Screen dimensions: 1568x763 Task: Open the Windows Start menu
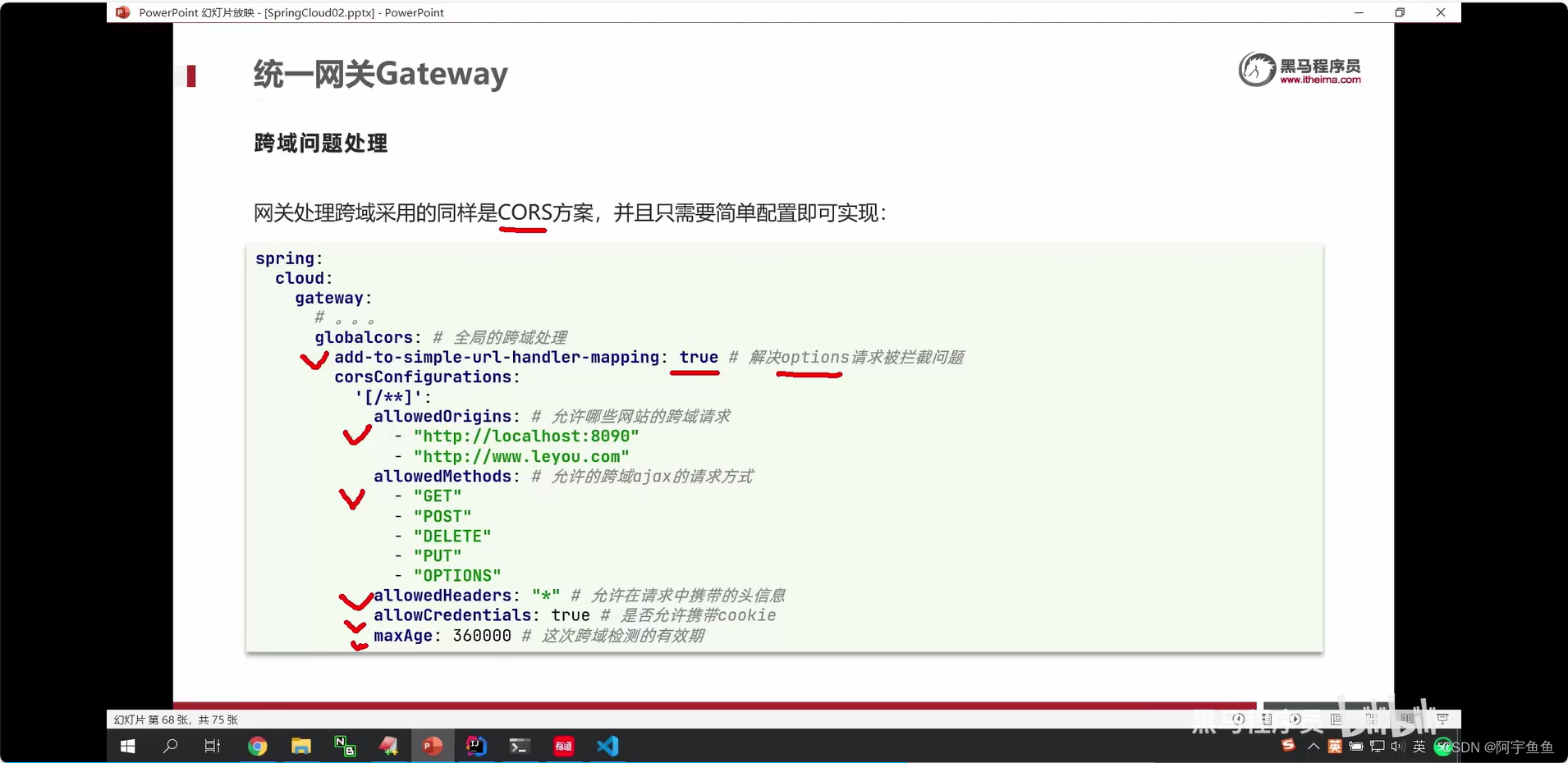(127, 746)
